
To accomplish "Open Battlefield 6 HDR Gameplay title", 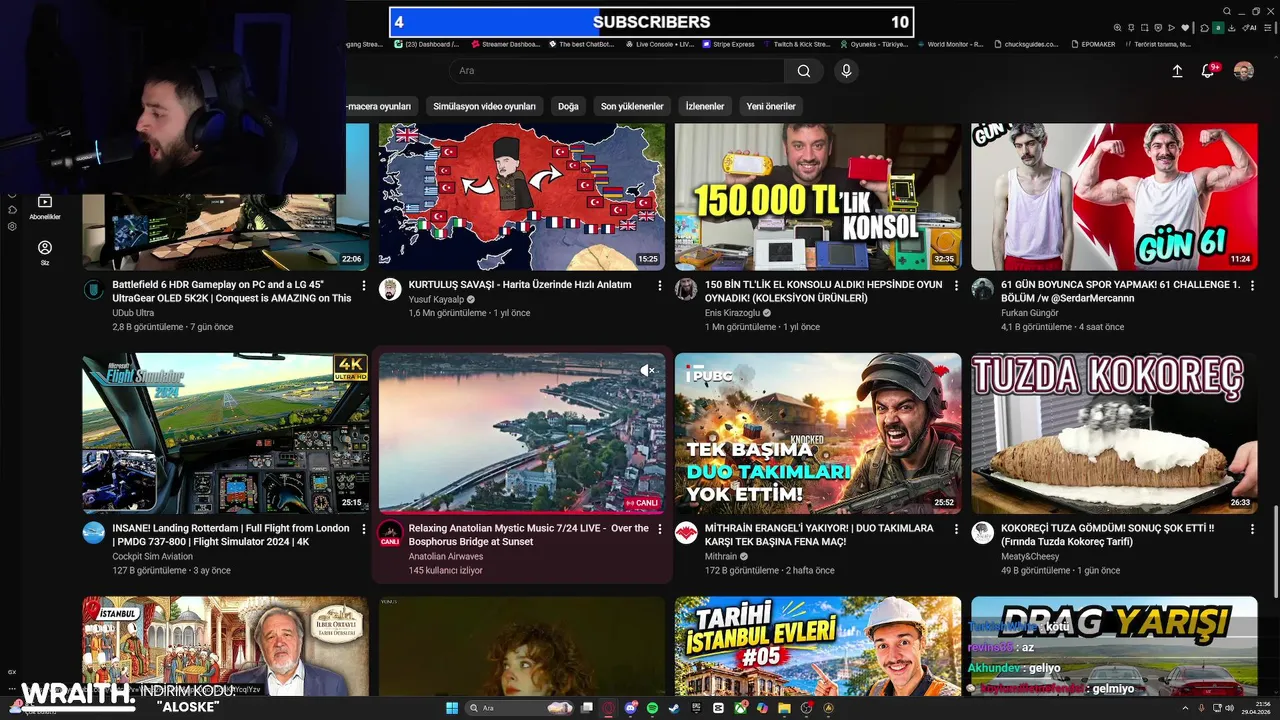I will [232, 291].
